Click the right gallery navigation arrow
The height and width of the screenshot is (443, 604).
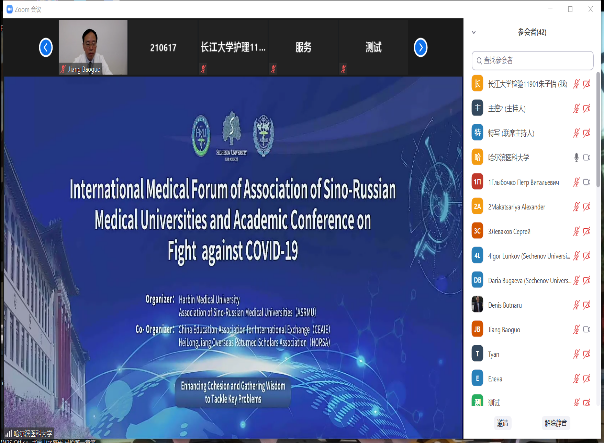421,47
